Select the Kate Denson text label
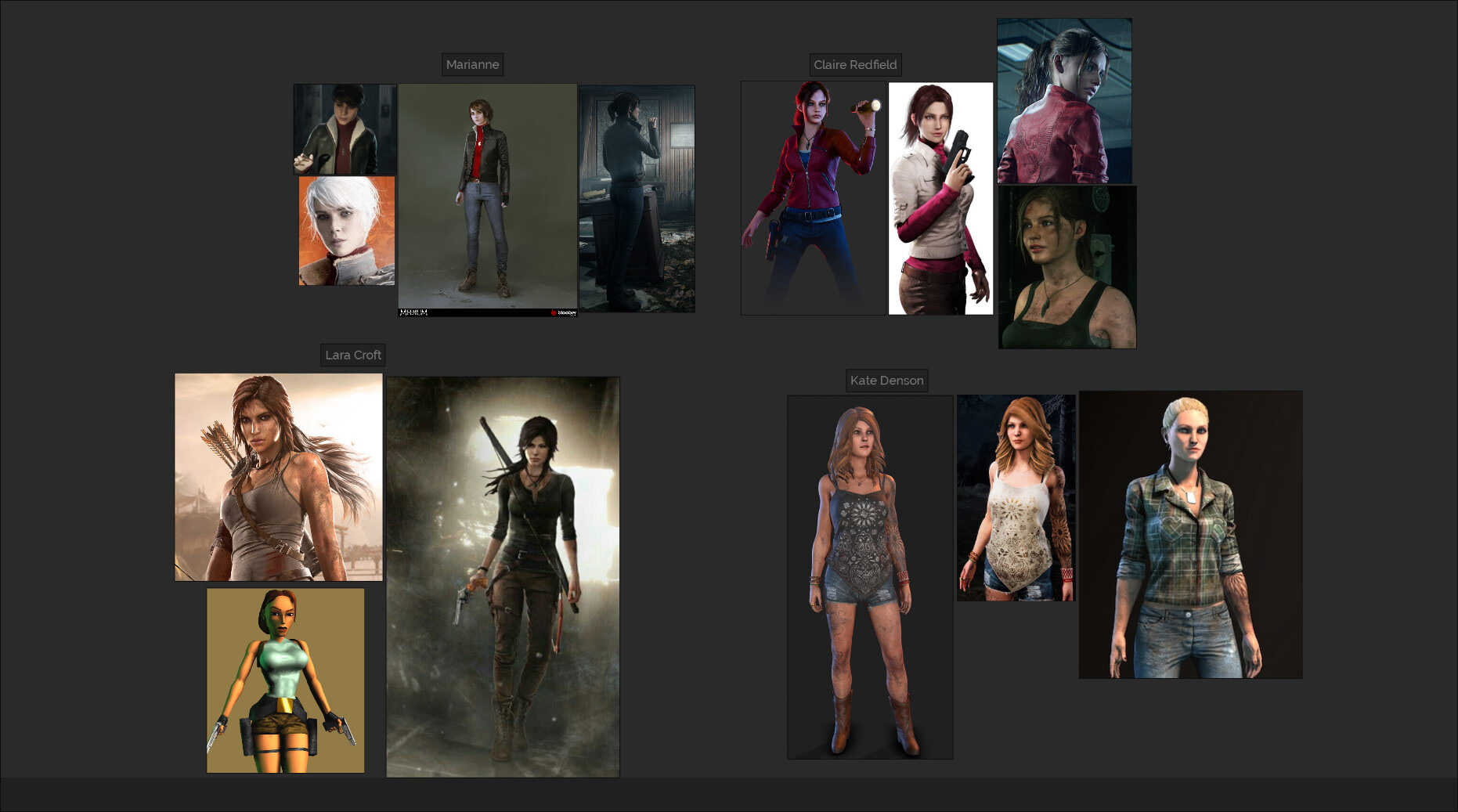The height and width of the screenshot is (812, 1458). 886,381
